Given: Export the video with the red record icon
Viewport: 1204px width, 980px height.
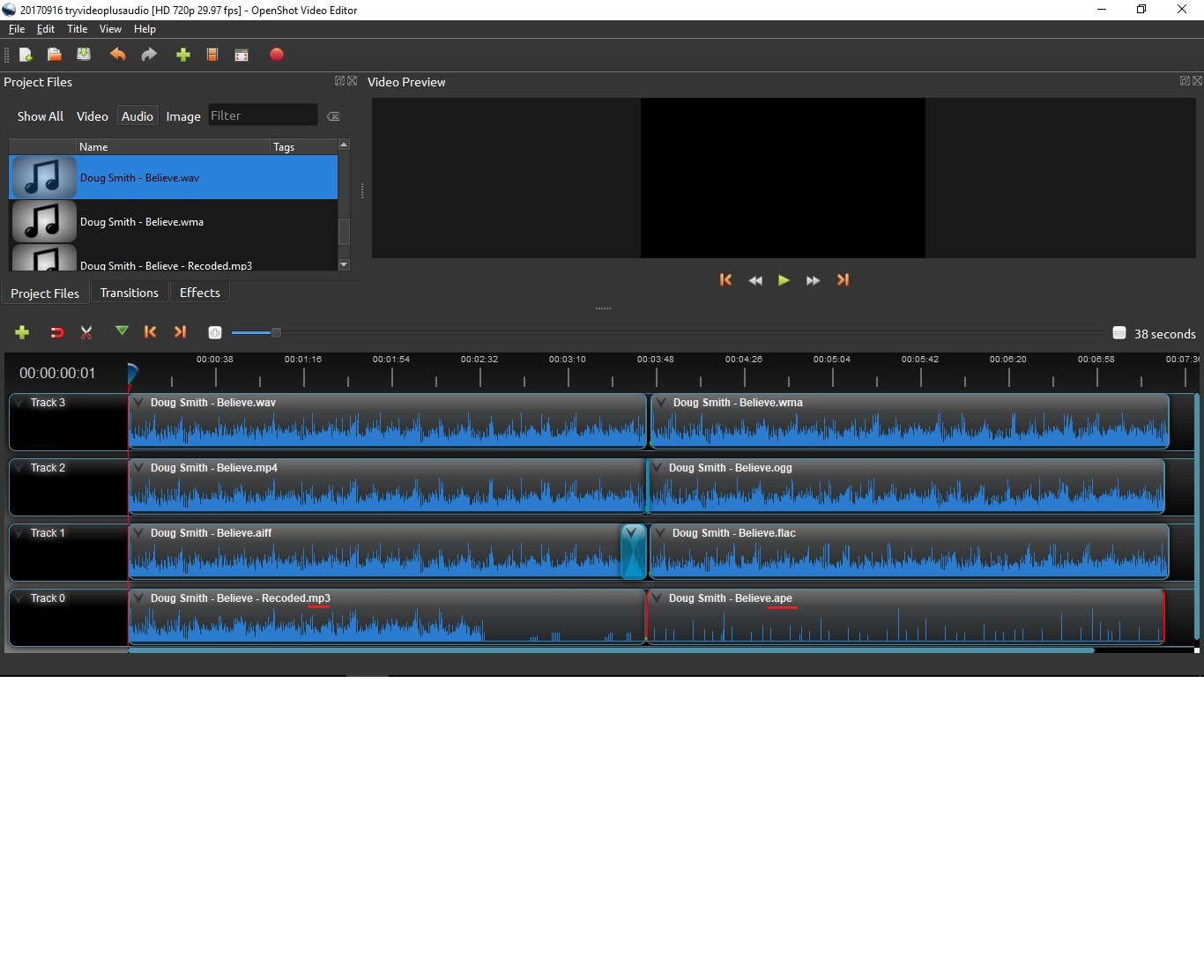Looking at the screenshot, I should click(277, 55).
